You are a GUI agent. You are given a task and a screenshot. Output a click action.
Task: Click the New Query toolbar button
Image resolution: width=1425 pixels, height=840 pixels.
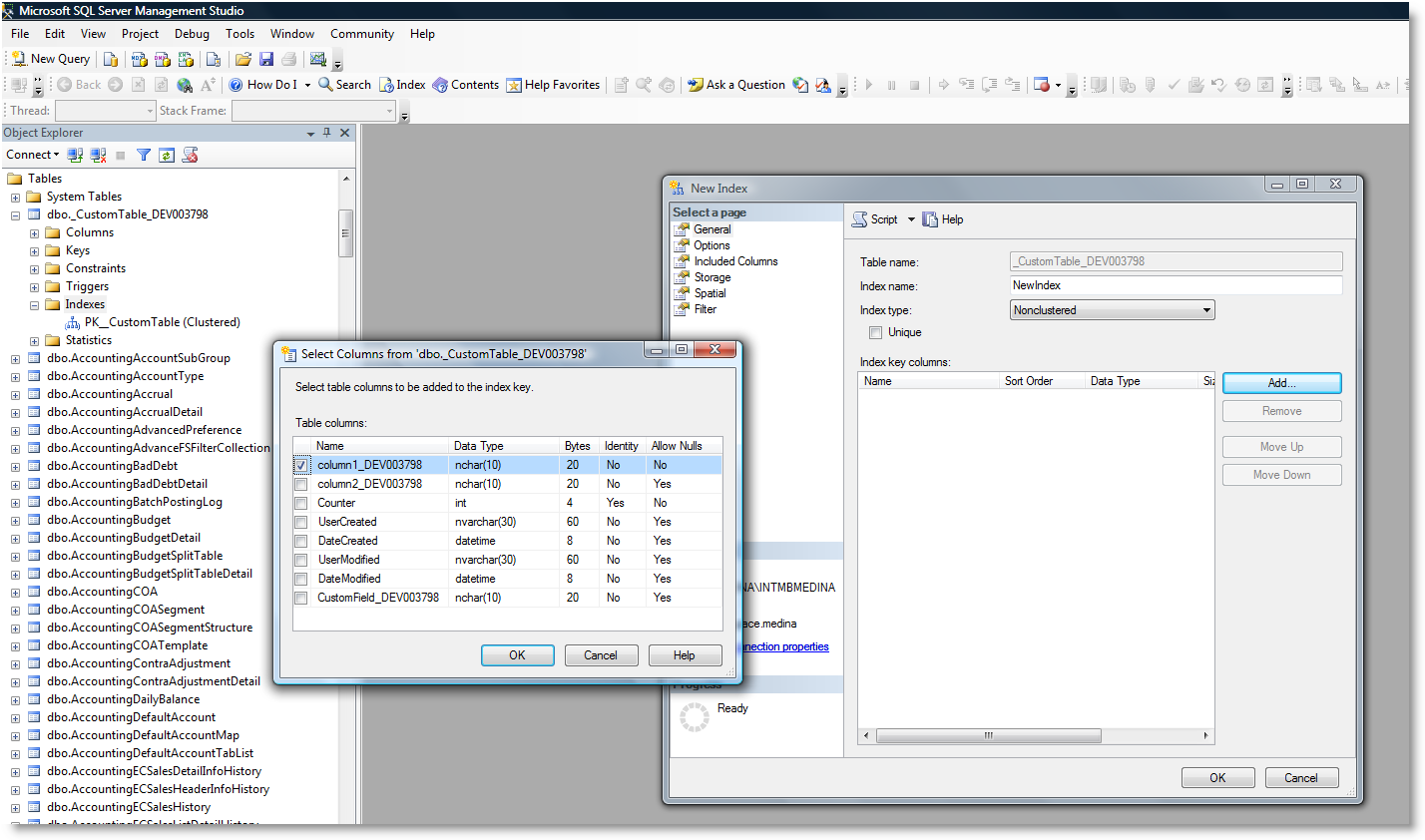click(x=51, y=59)
